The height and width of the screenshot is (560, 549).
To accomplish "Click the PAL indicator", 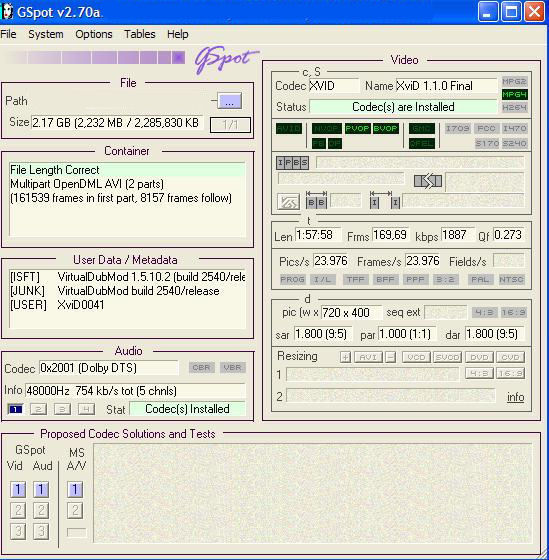I will coord(480,279).
